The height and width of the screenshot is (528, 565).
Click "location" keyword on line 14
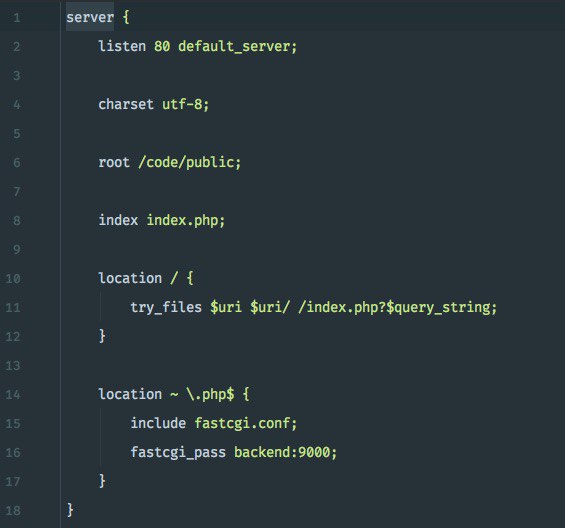click(130, 394)
